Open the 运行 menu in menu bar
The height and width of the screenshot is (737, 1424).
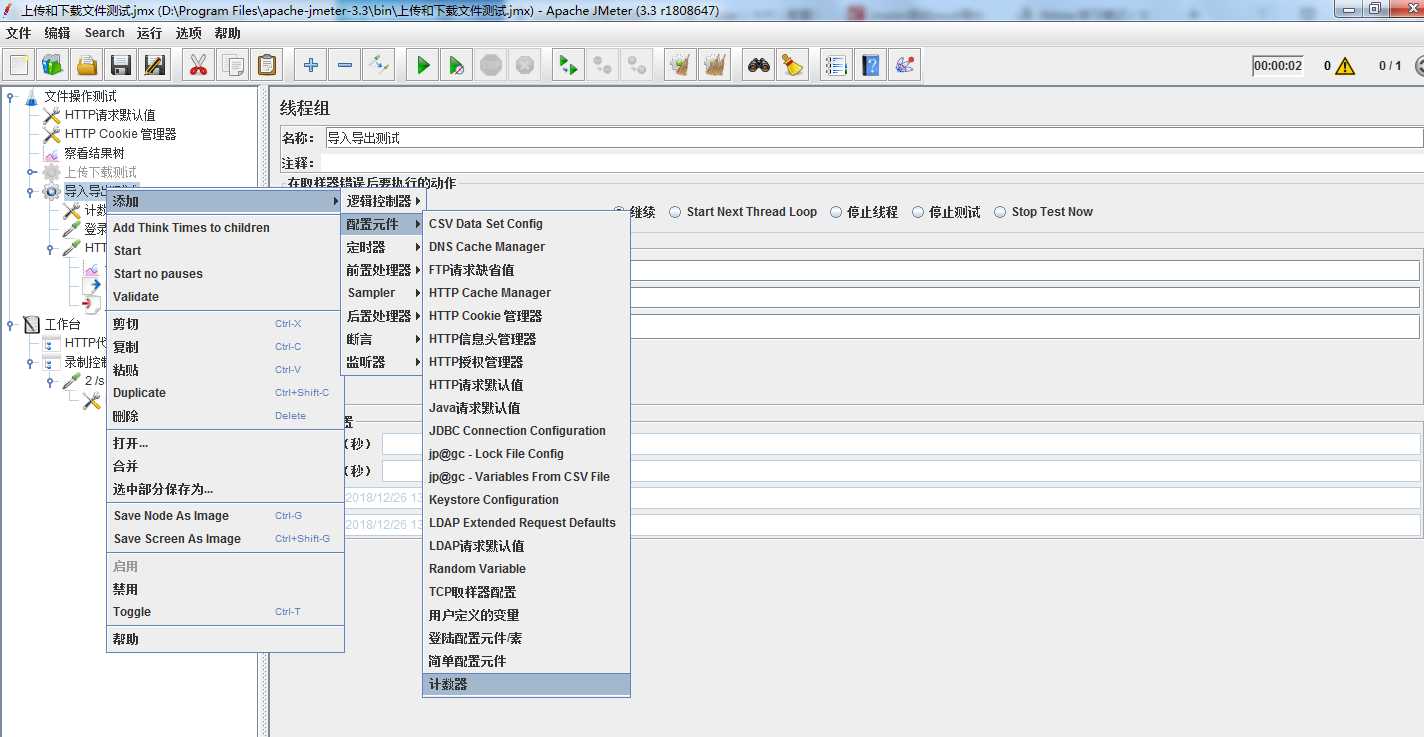150,33
